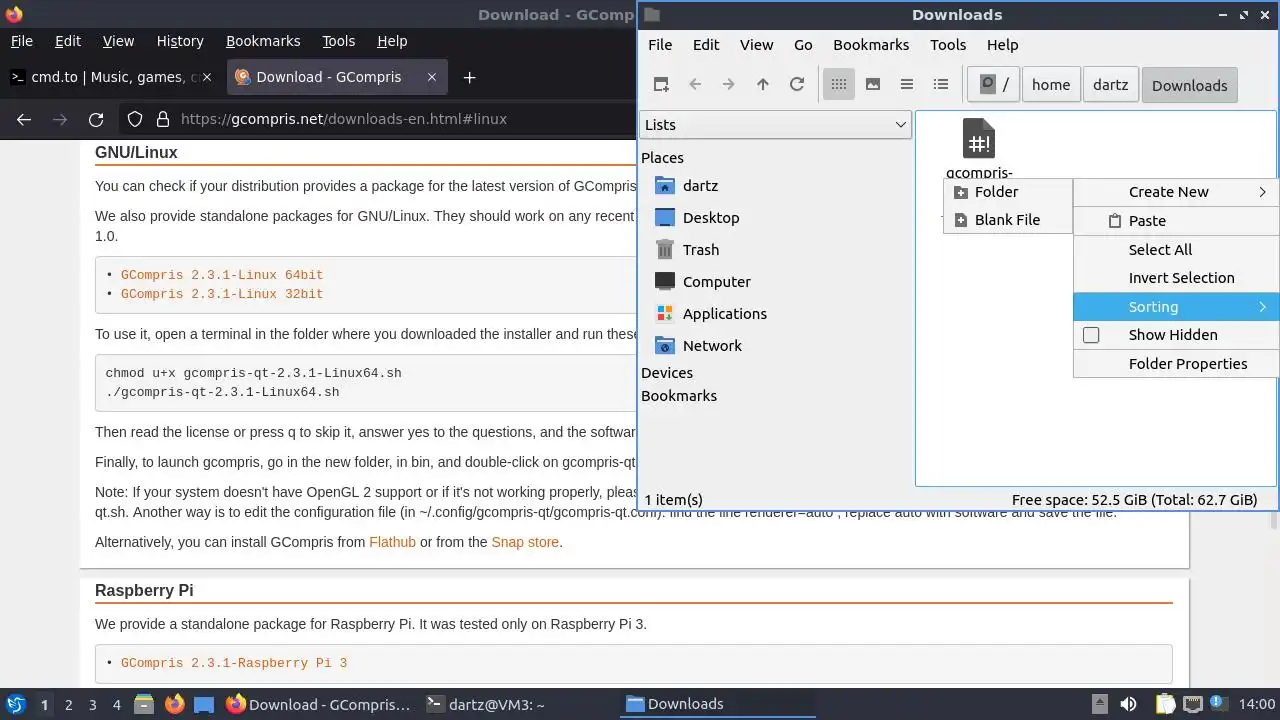
Task: Close the Download - GCompris tab
Action: click(x=432, y=77)
